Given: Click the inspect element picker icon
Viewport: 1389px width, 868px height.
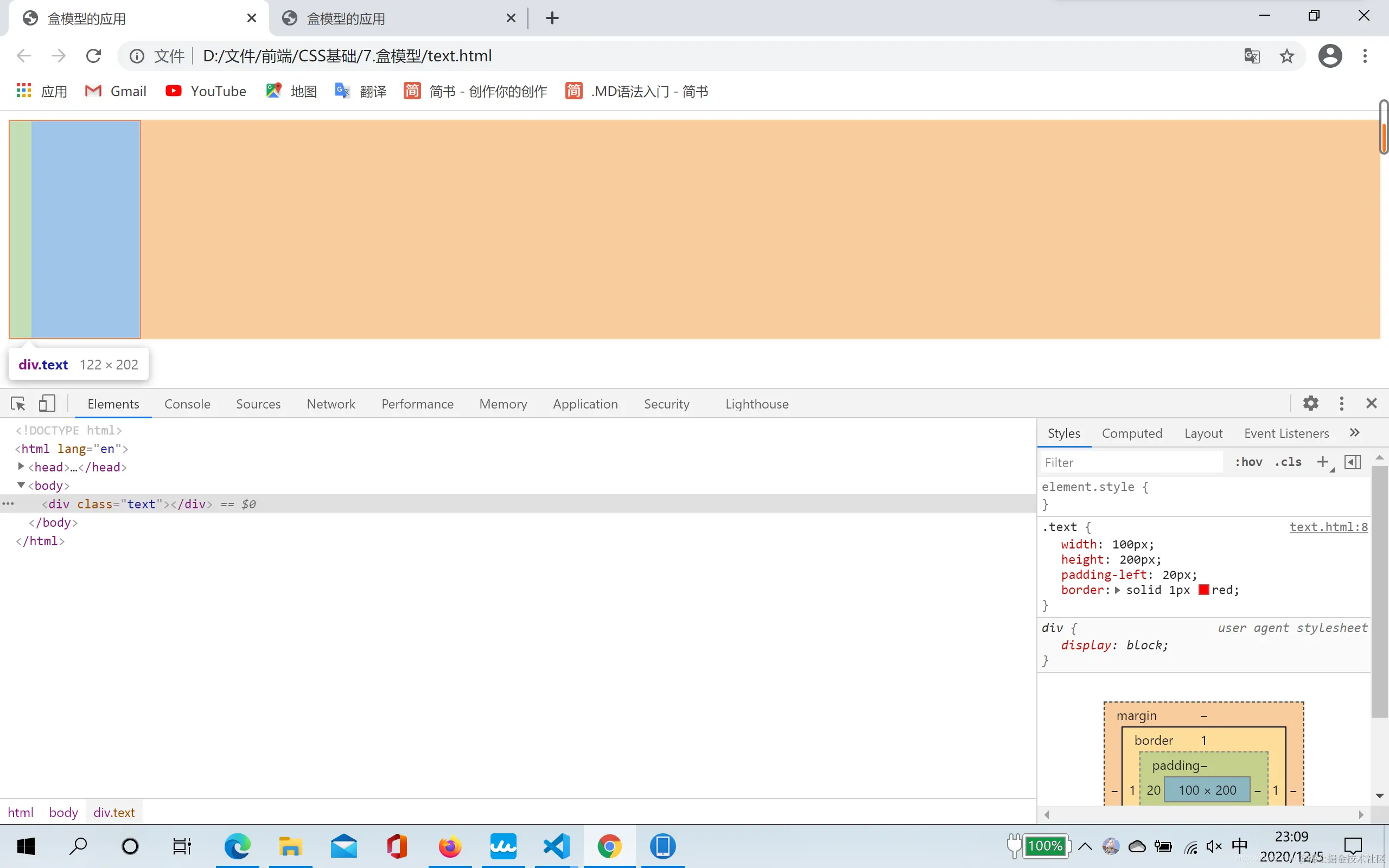Looking at the screenshot, I should click(x=18, y=404).
